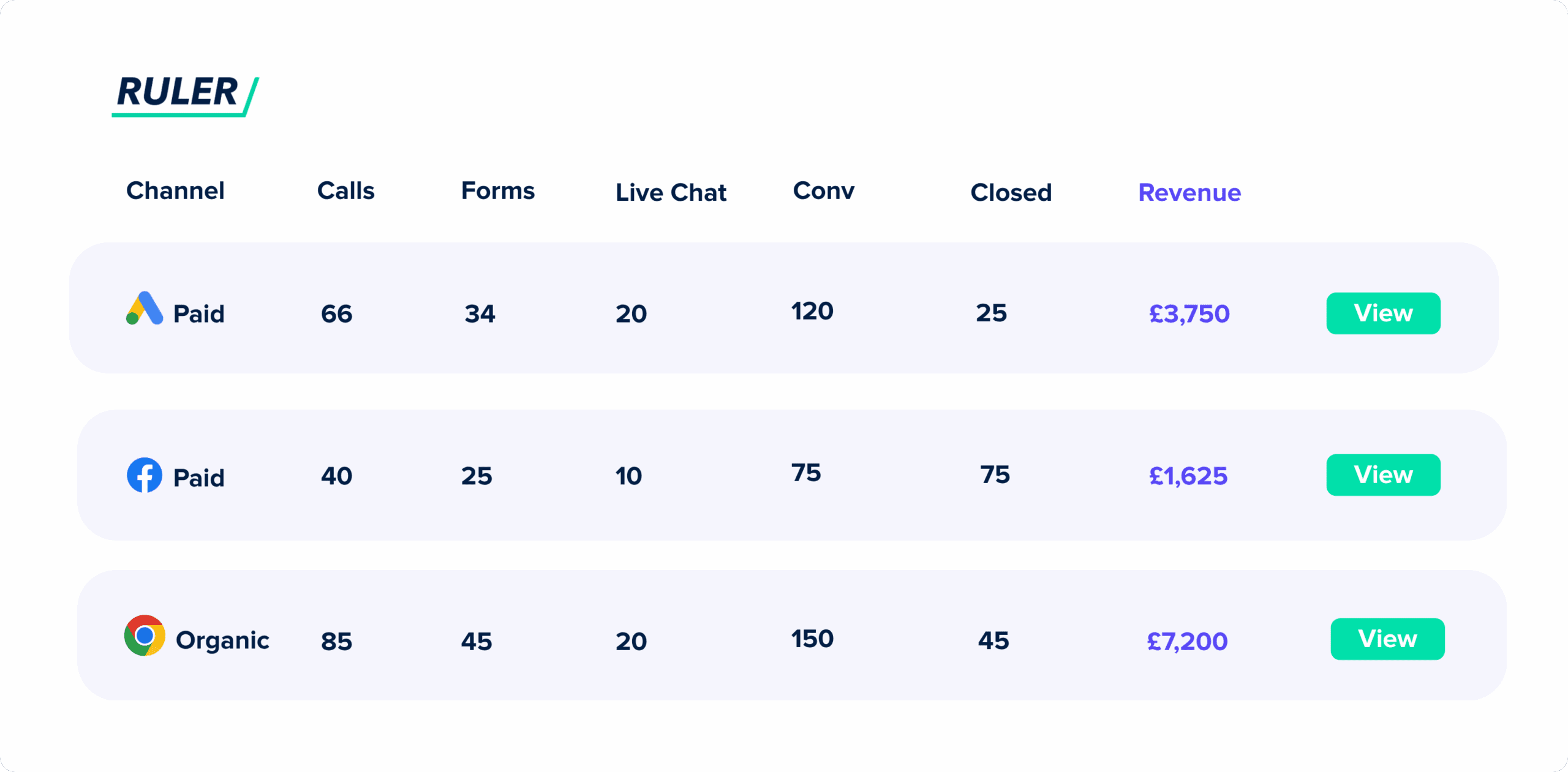Sort by the Revenue column header
Viewport: 1568px width, 772px height.
coord(1189,193)
